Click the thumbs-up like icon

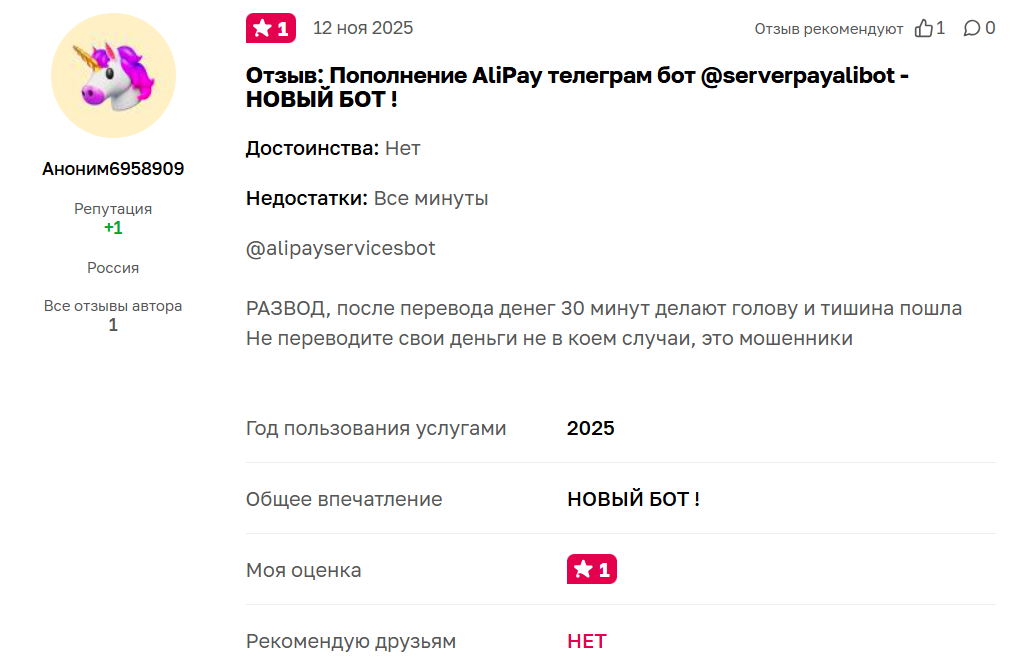[925, 28]
